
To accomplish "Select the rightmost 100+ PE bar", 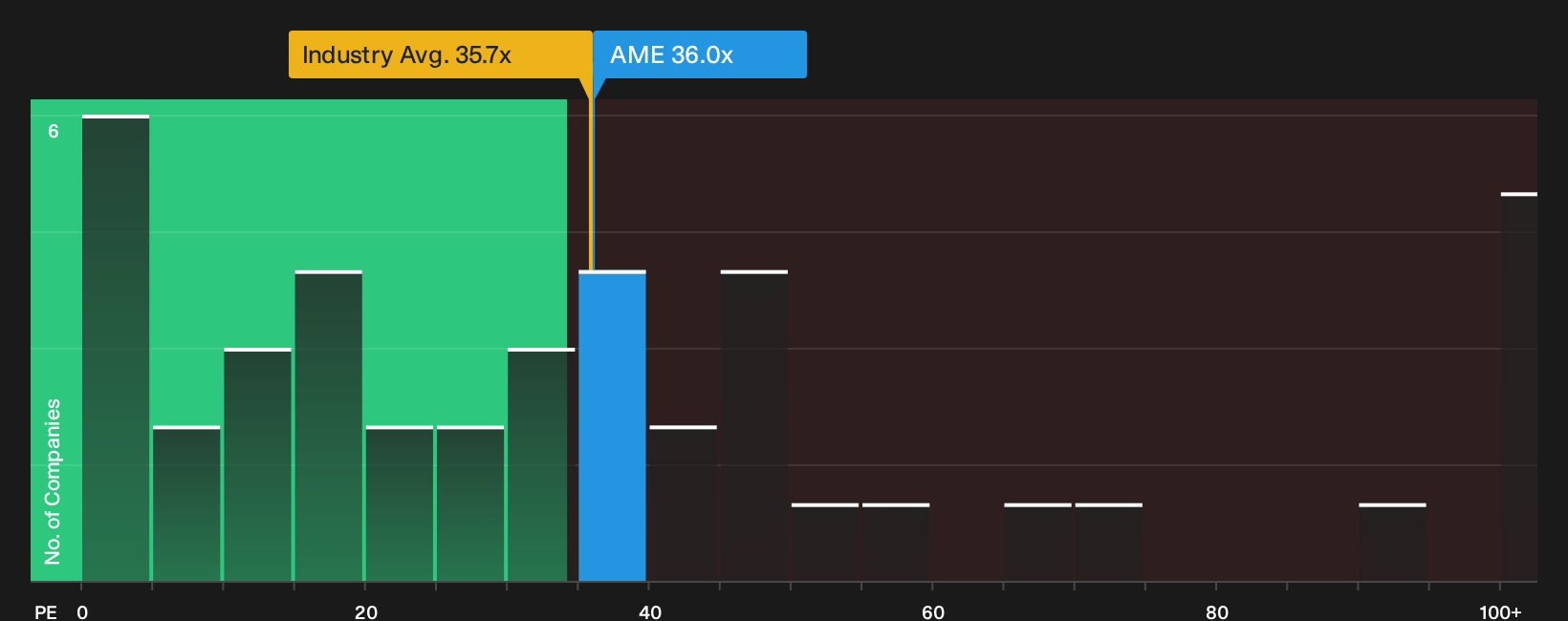I will pos(1518,387).
